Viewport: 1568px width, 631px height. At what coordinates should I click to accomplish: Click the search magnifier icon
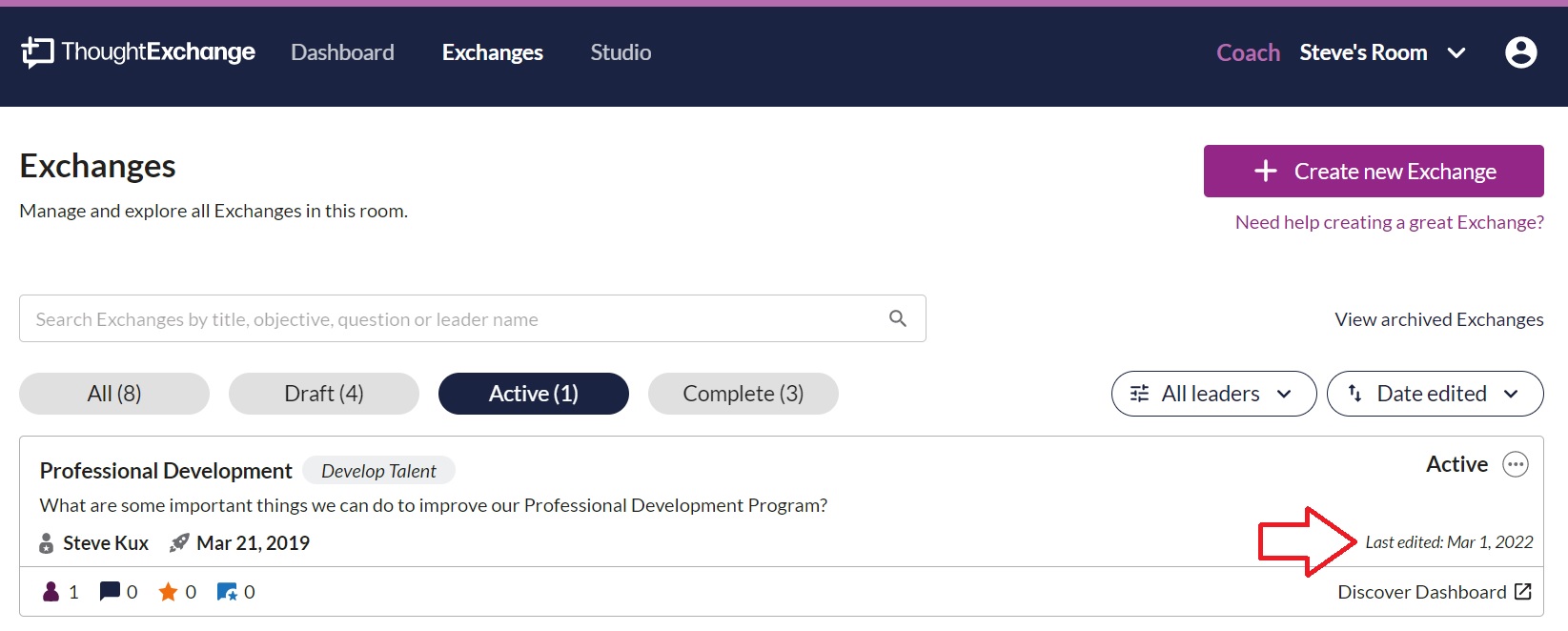click(898, 318)
